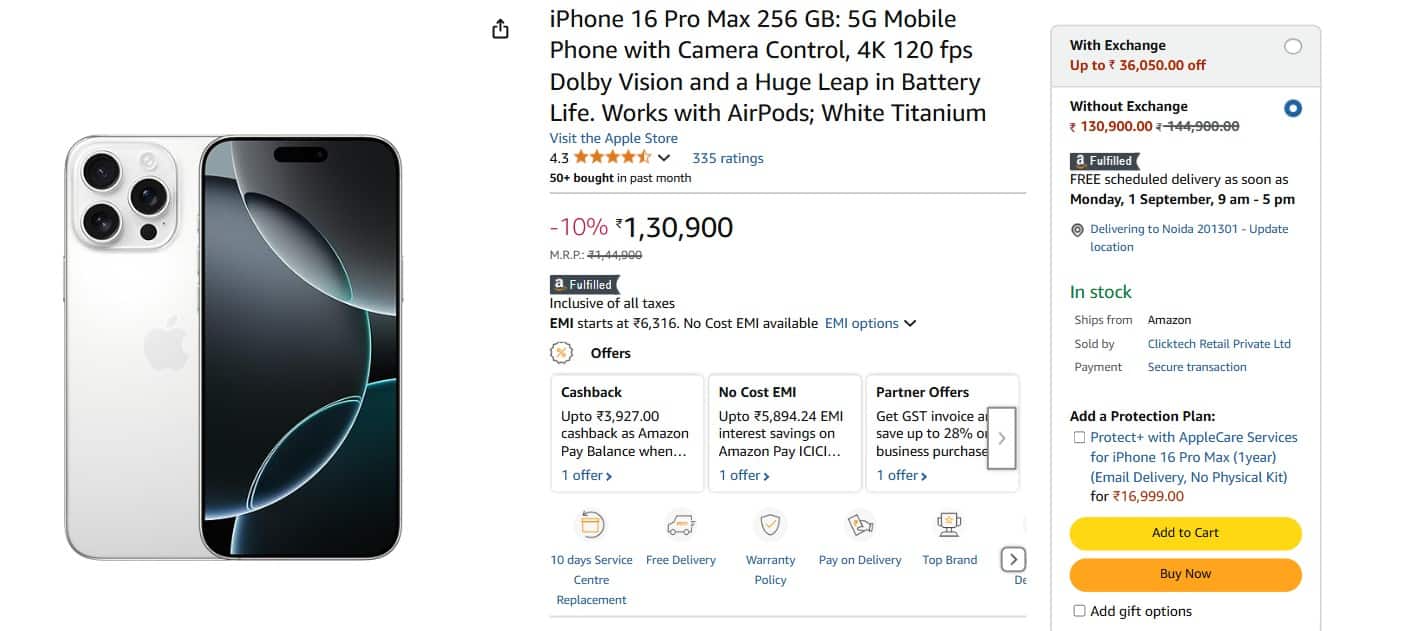The width and height of the screenshot is (1414, 631).
Task: Check the Protect+ with AppleCare checkbox
Action: [x=1079, y=437]
